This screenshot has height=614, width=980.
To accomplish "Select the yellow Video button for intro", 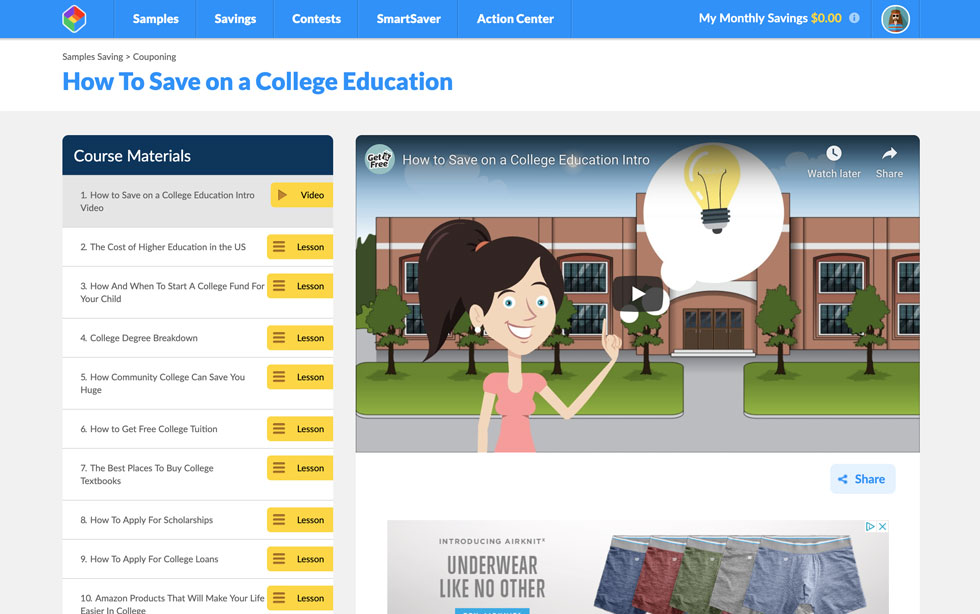I will 301,195.
